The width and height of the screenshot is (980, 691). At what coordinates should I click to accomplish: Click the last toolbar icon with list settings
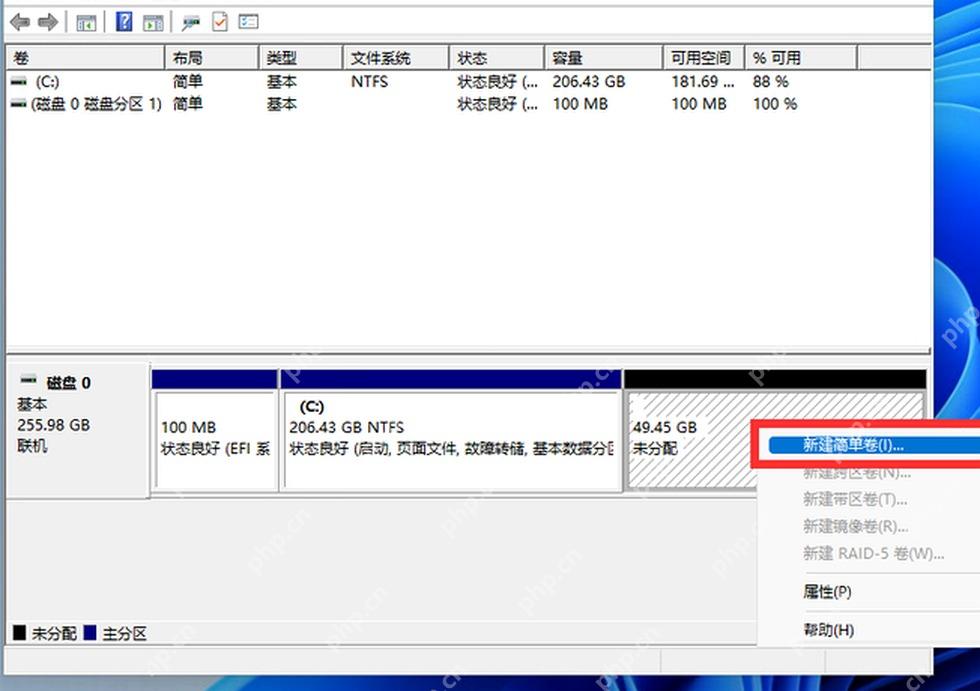click(x=248, y=22)
